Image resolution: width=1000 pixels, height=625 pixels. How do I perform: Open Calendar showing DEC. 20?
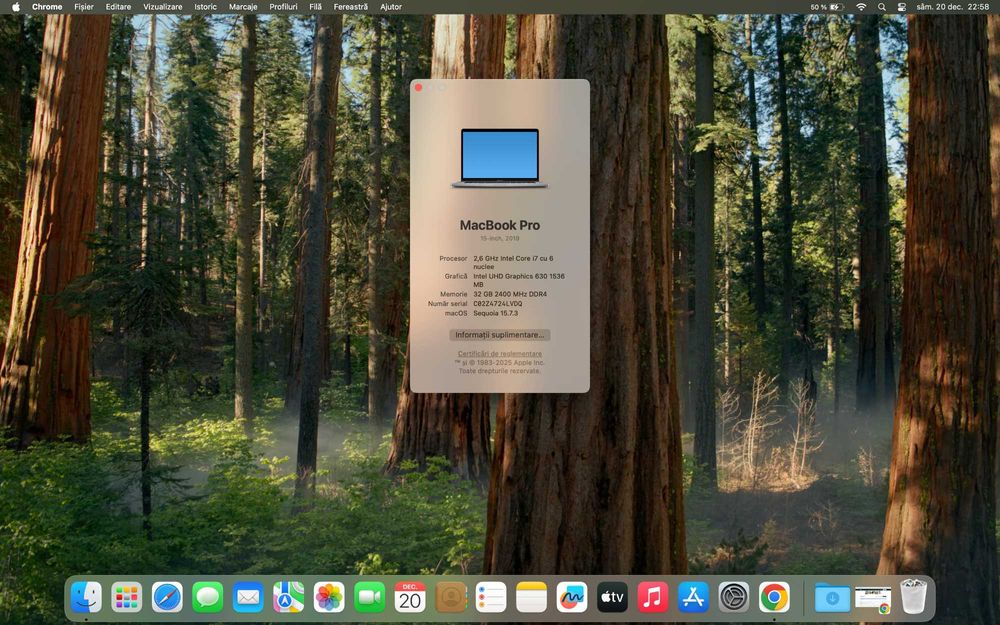[x=410, y=598]
